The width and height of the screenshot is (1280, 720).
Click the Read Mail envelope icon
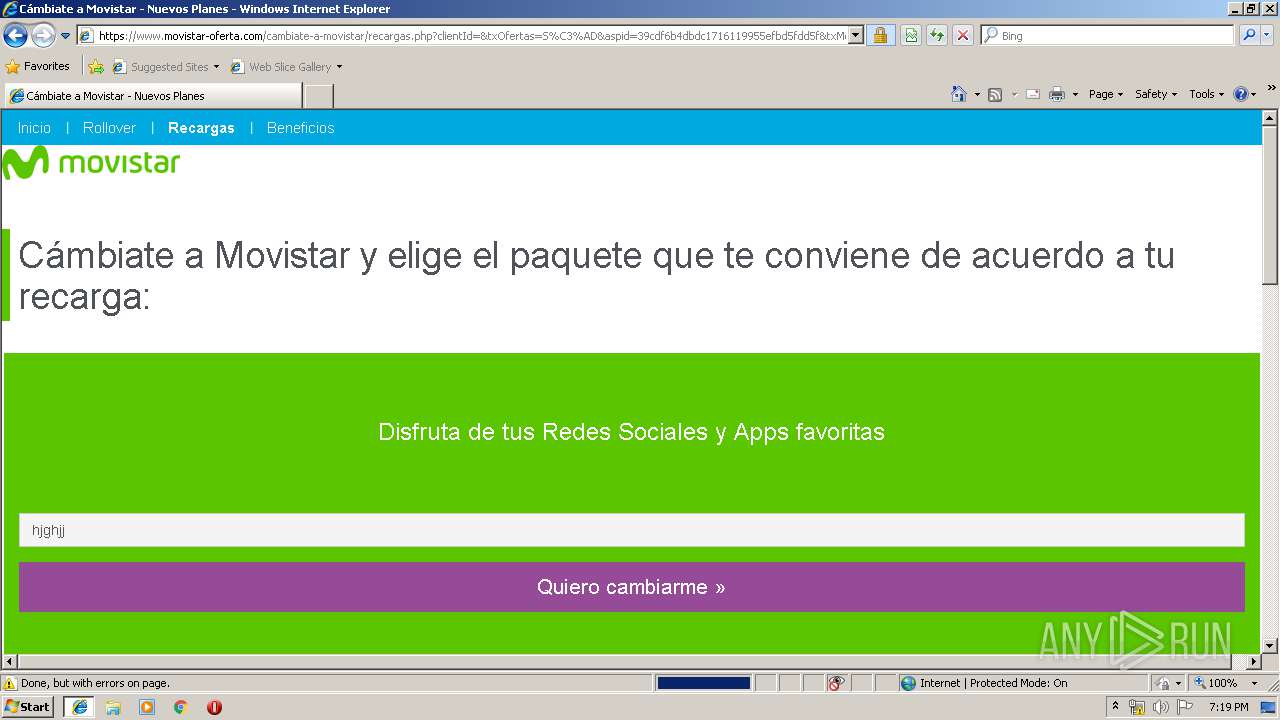(x=1033, y=94)
